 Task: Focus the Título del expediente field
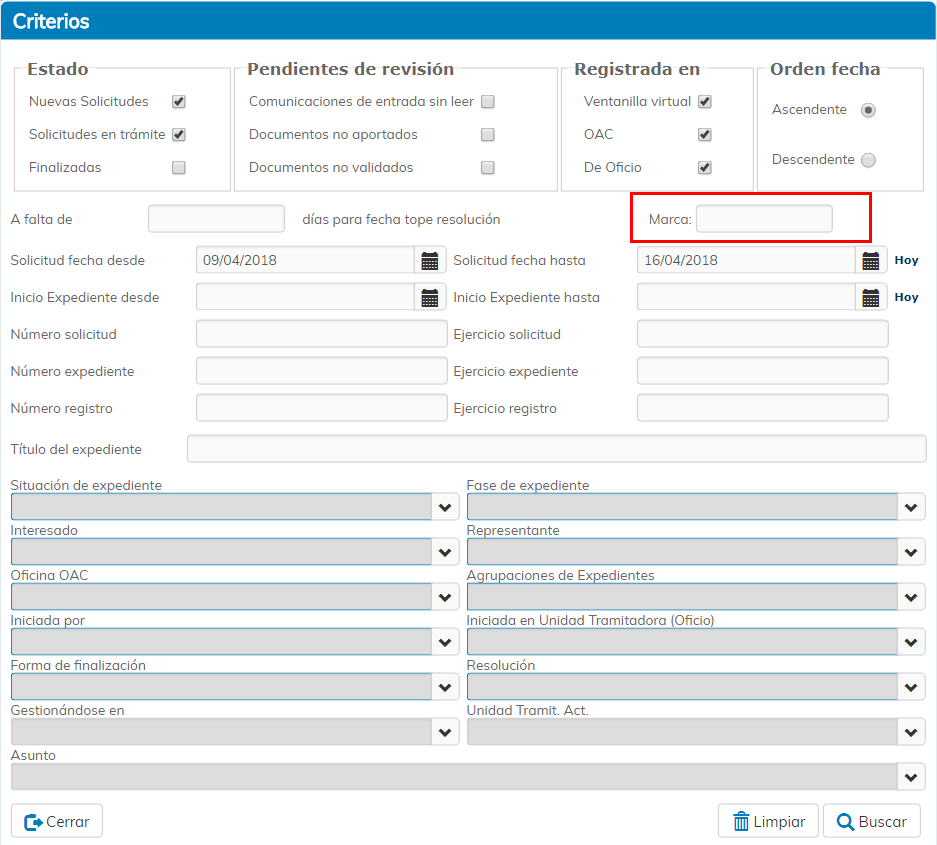pos(556,449)
